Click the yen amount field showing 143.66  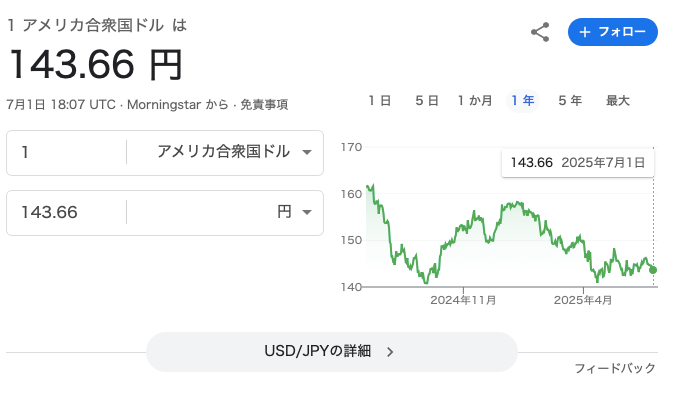tap(67, 212)
